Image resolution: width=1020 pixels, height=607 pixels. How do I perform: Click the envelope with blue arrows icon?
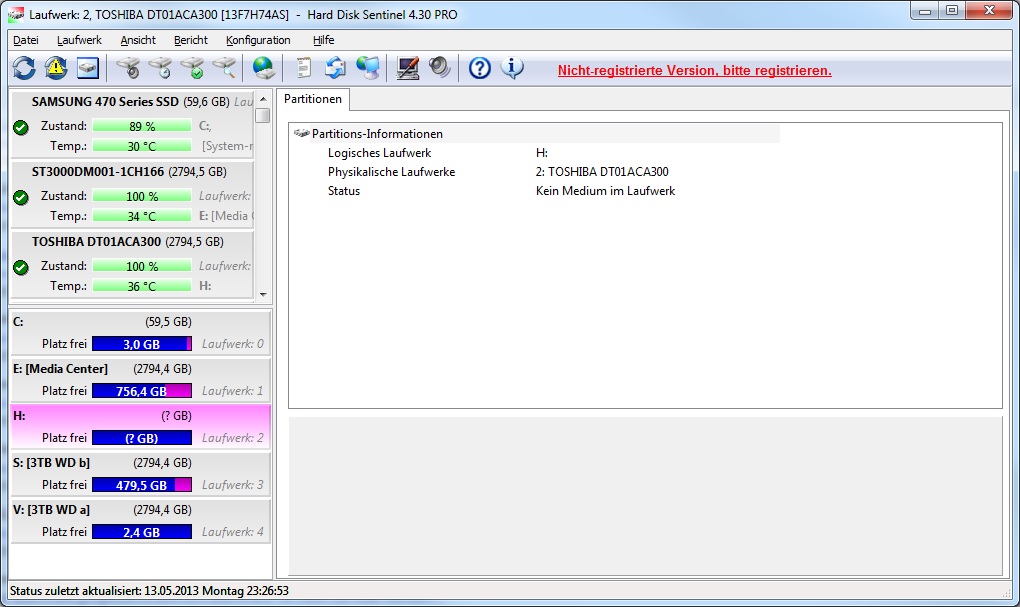(335, 68)
